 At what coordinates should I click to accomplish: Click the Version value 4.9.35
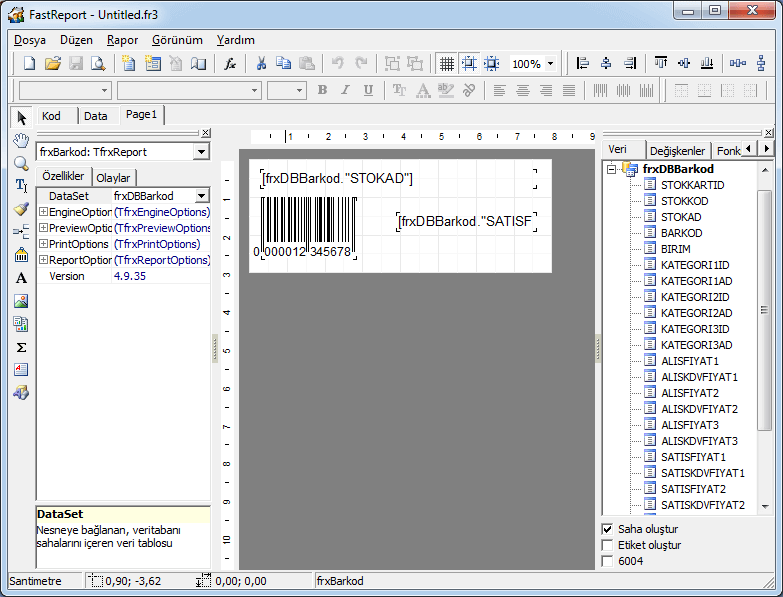[x=130, y=276]
